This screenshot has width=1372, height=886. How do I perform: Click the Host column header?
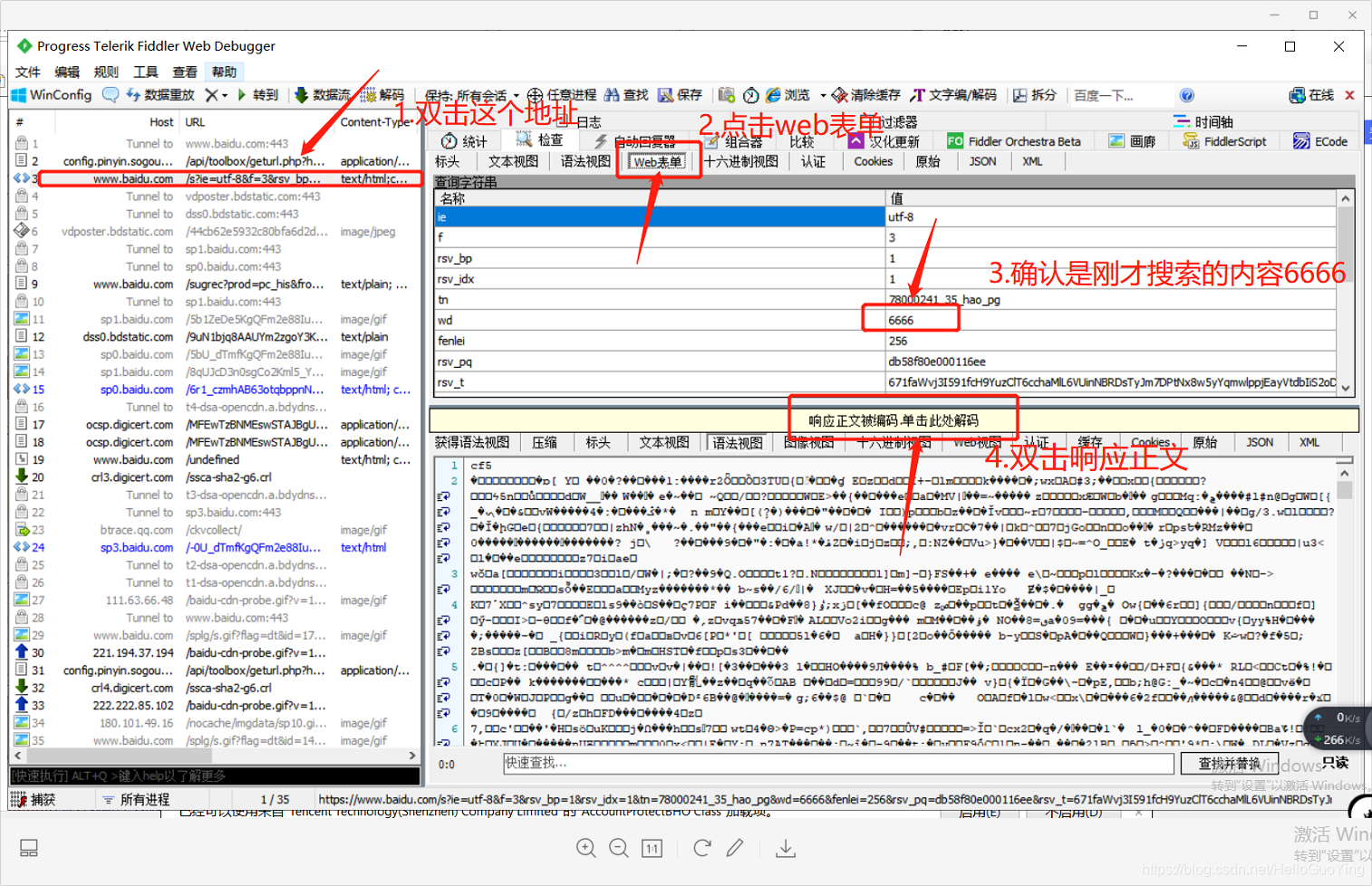pyautogui.click(x=161, y=122)
